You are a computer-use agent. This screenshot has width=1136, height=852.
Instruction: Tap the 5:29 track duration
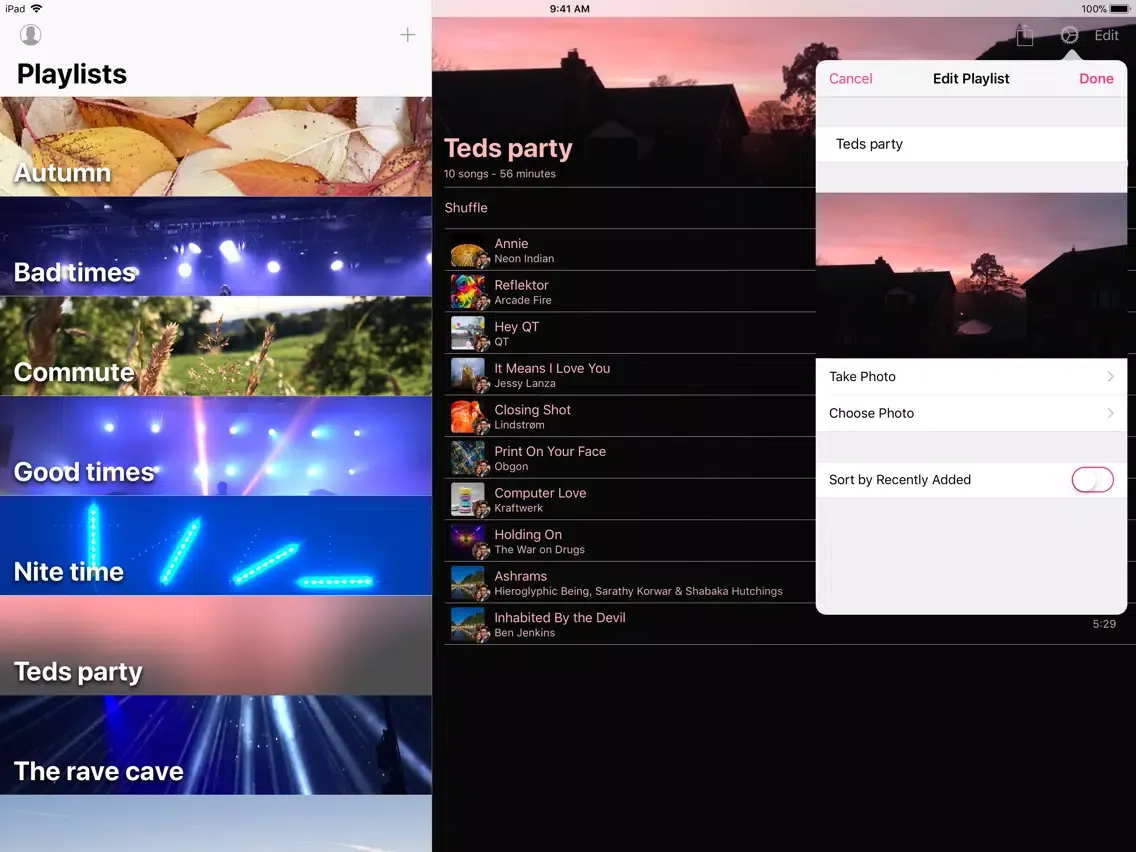point(1104,624)
